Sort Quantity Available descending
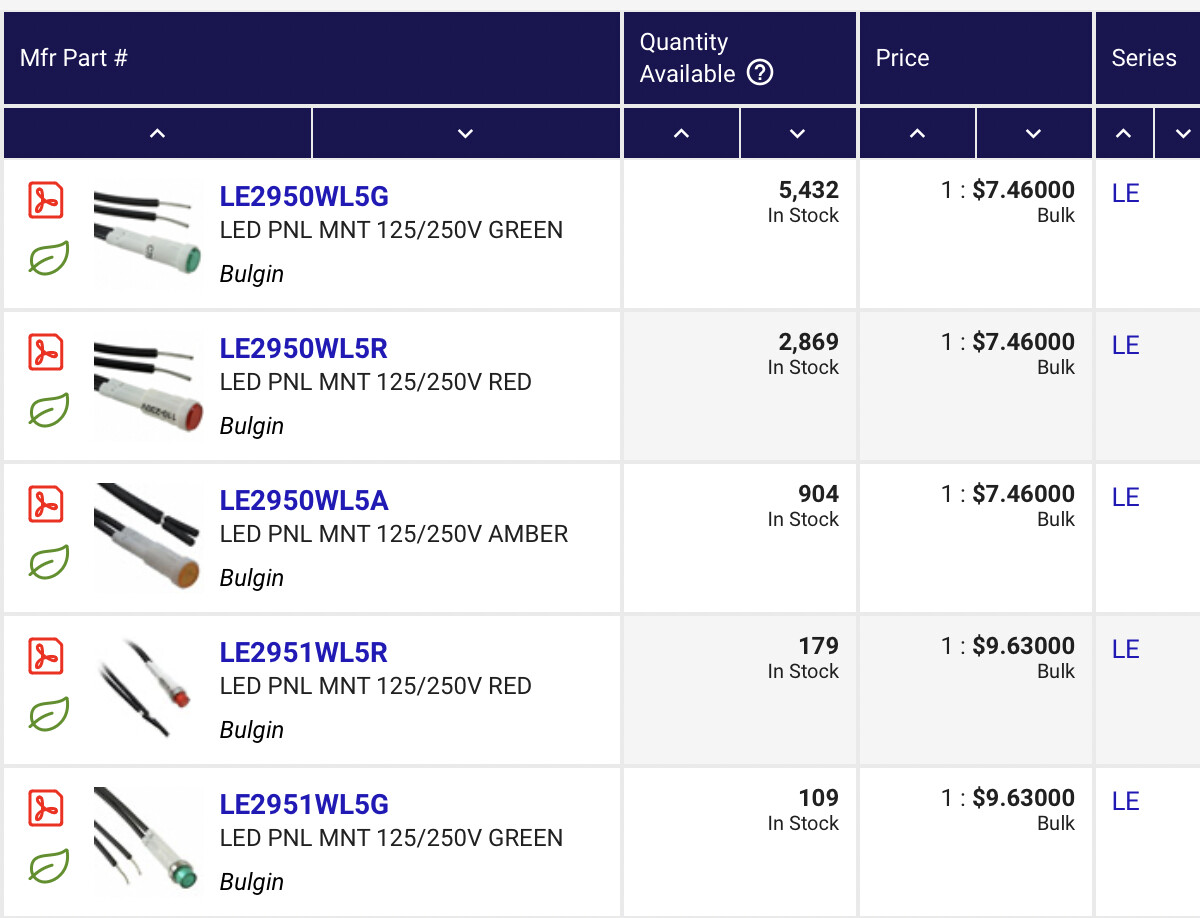The height and width of the screenshot is (918, 1200). click(797, 133)
